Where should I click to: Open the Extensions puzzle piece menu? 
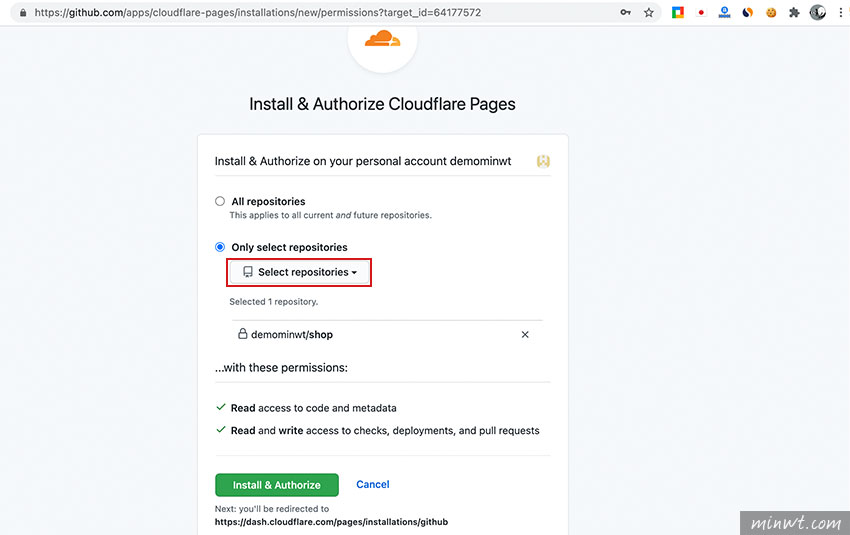point(794,12)
